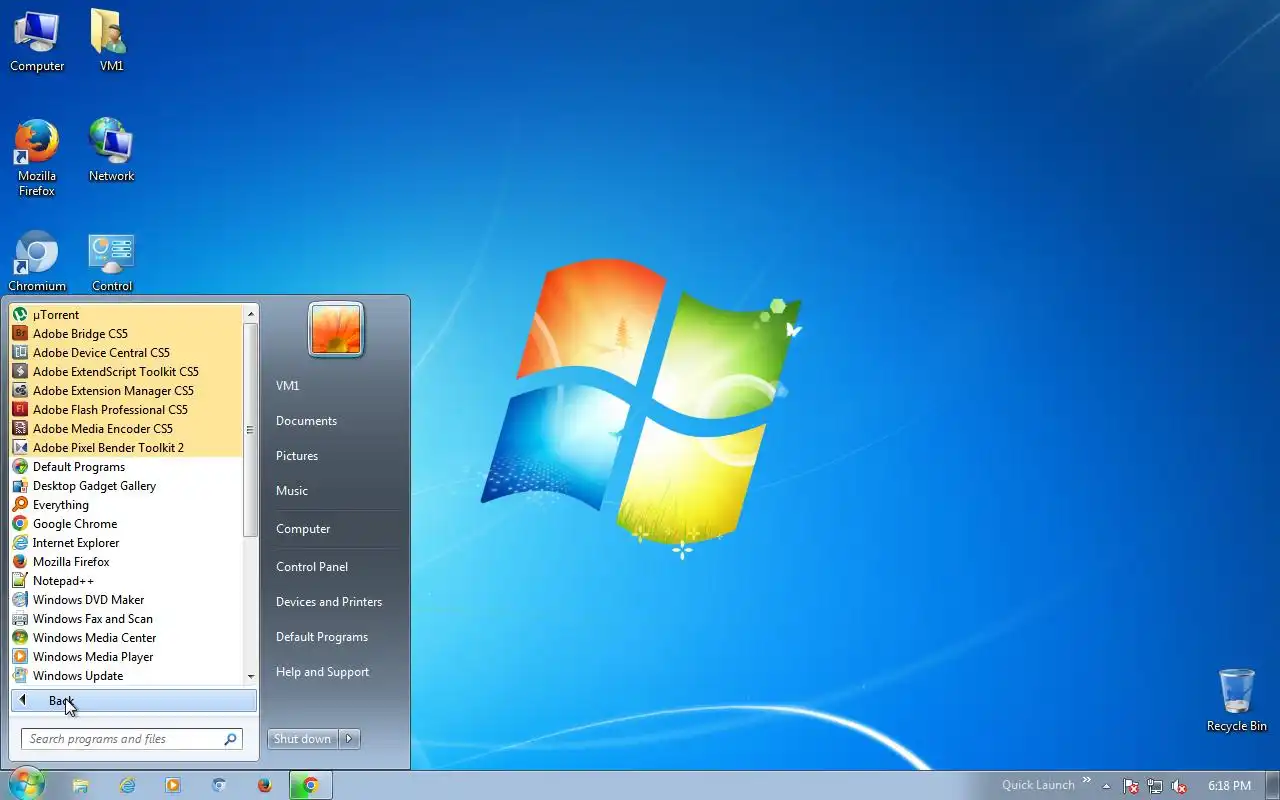Screen dimensions: 1280x800
Task: Select the VM1 folder desktop icon
Action: [111, 40]
